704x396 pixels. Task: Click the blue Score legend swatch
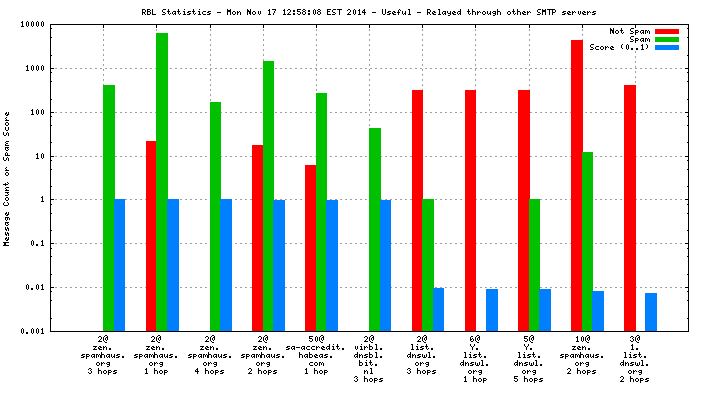667,47
